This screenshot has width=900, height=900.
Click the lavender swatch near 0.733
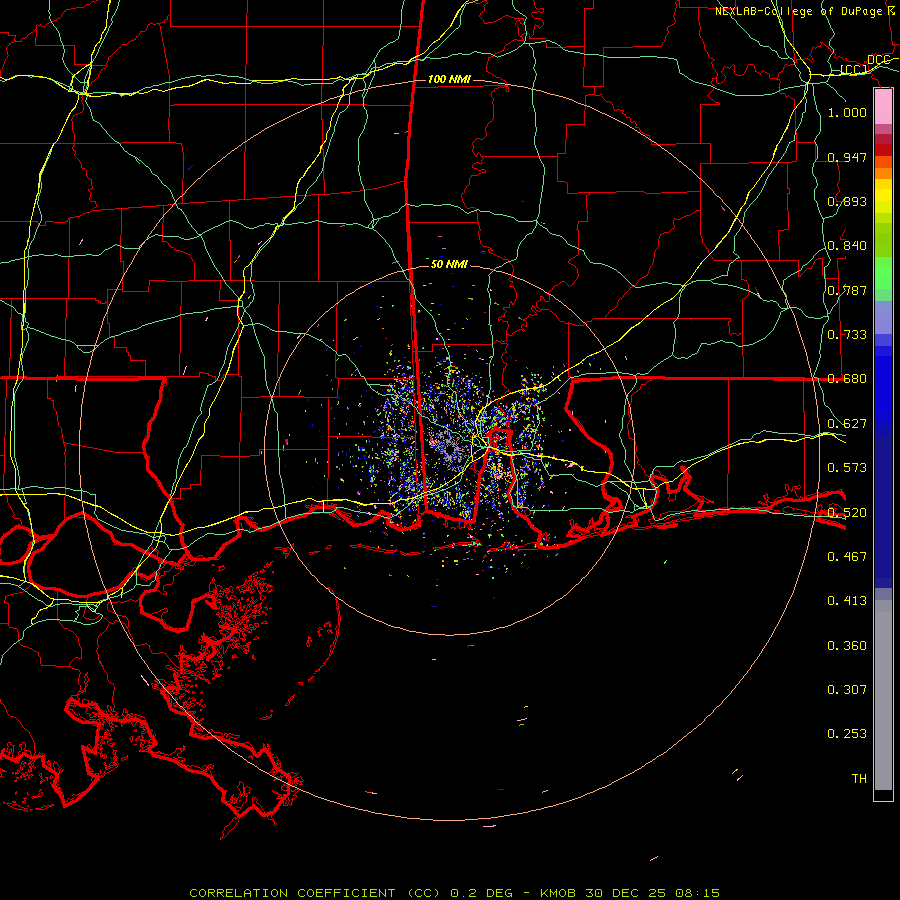pyautogui.click(x=883, y=317)
